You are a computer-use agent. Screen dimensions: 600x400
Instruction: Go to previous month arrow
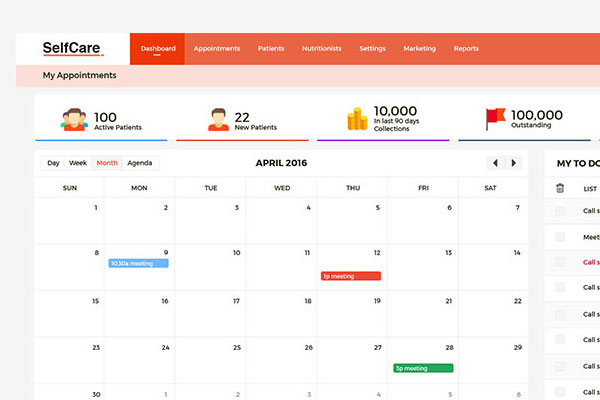[x=495, y=163]
